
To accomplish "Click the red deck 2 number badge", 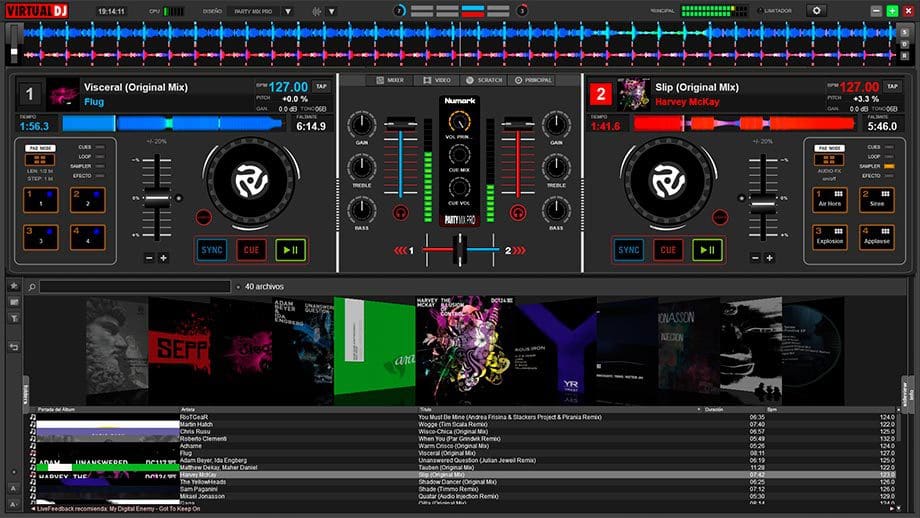I will point(600,94).
